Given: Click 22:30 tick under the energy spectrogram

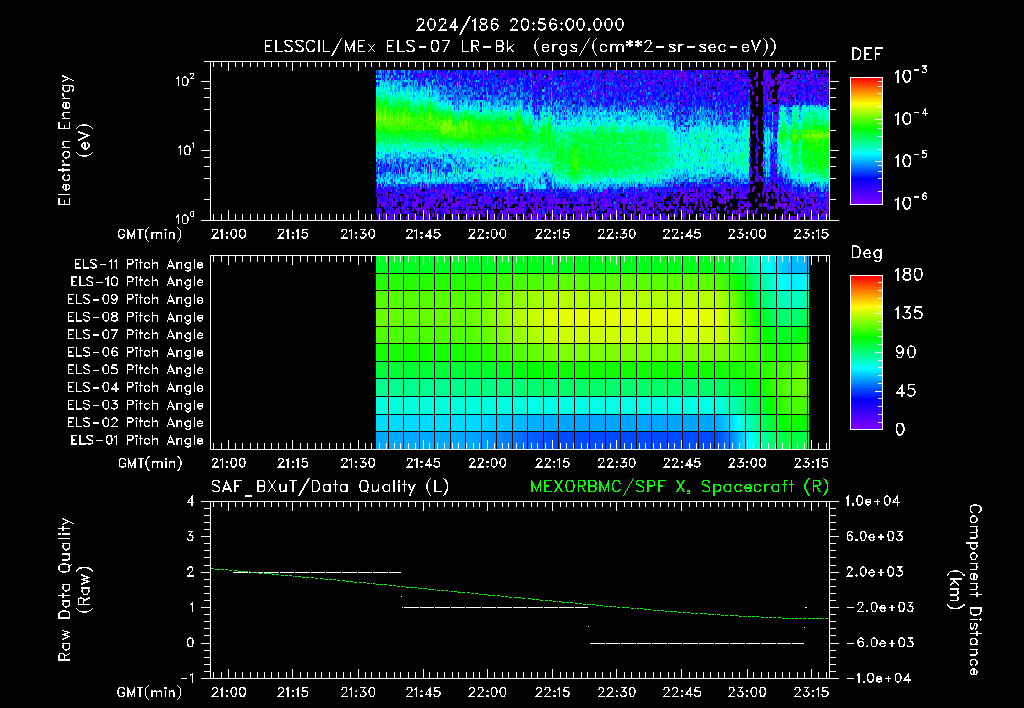Looking at the screenshot, I should point(616,234).
